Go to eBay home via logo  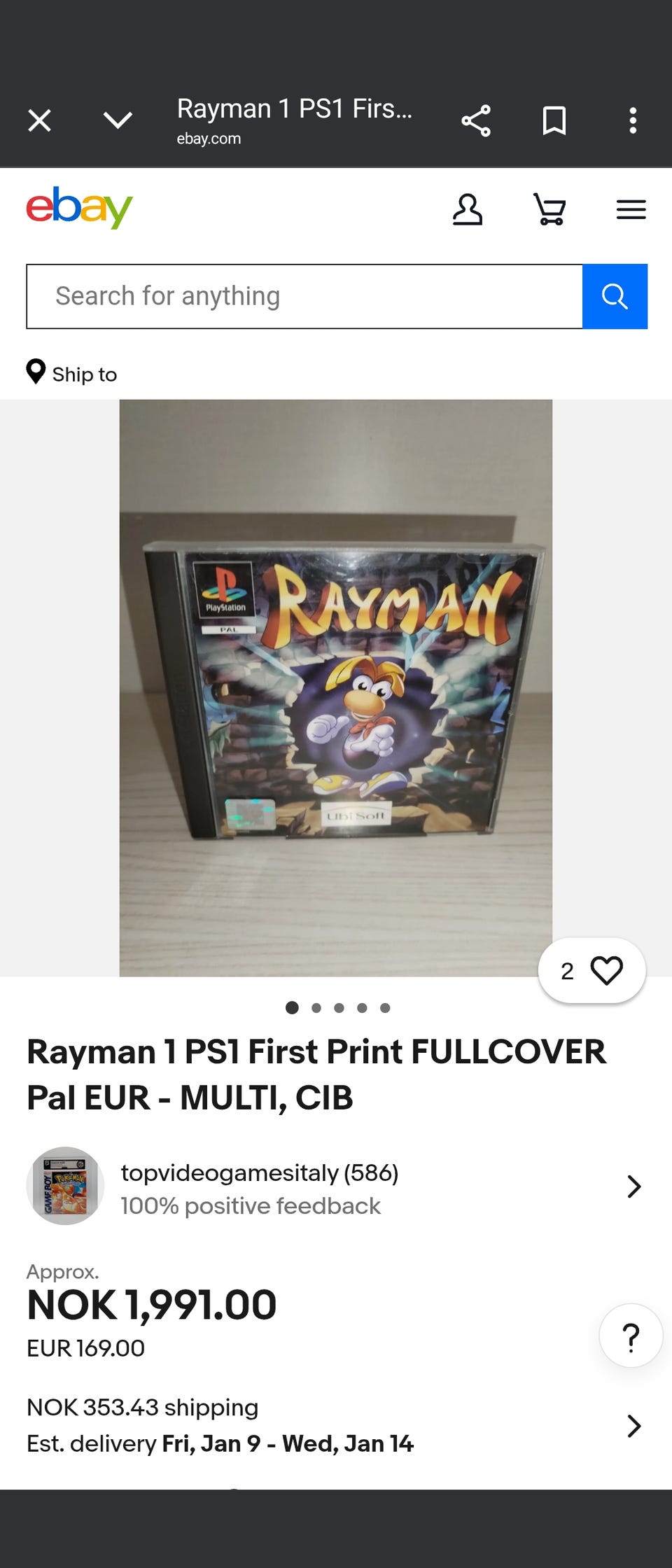pyautogui.click(x=79, y=207)
